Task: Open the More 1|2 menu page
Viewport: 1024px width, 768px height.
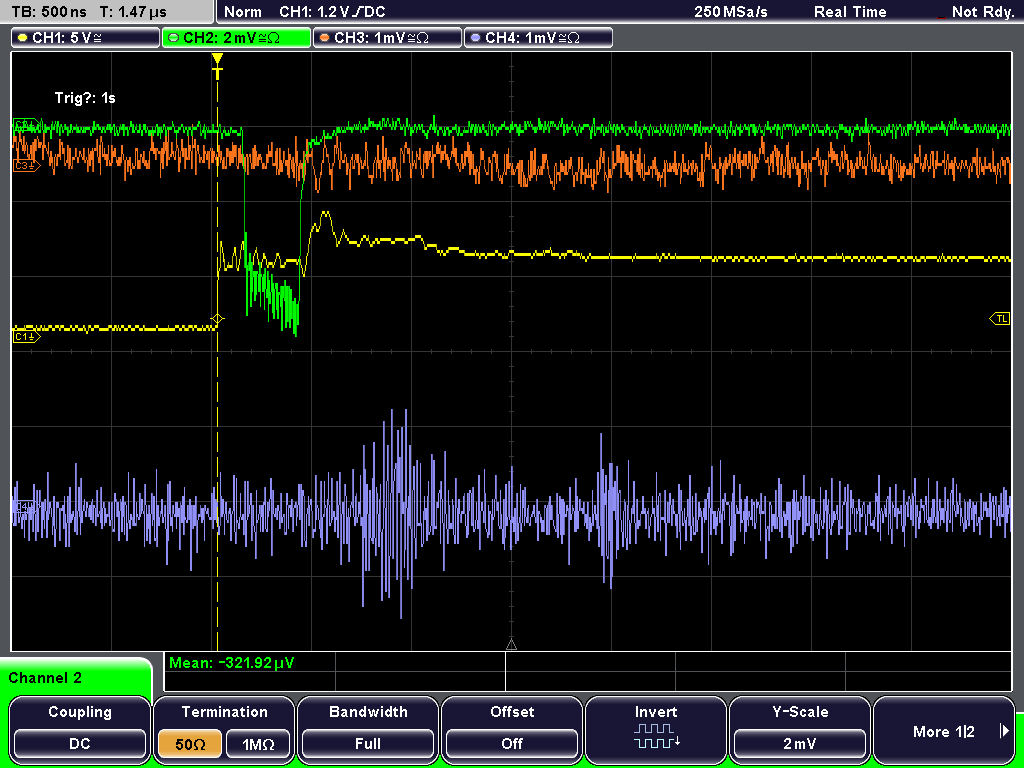Action: coord(944,728)
